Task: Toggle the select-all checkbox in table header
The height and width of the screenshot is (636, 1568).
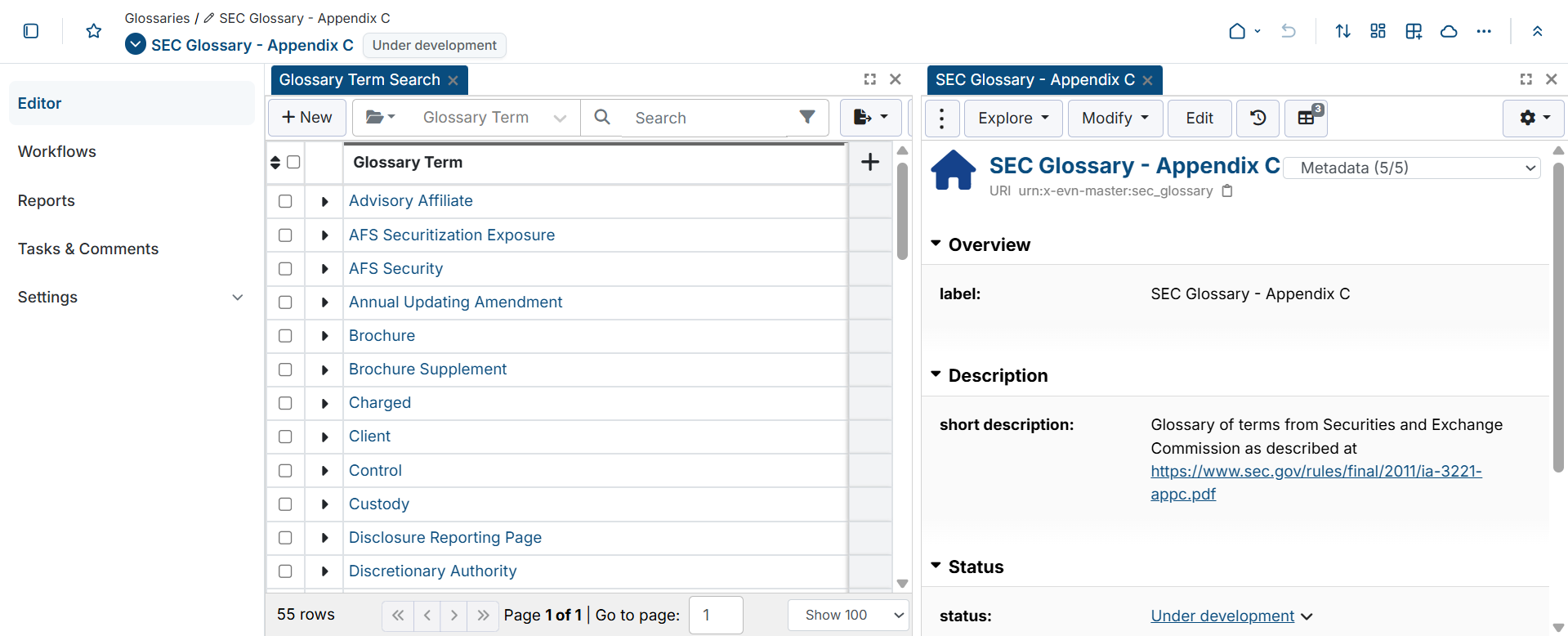Action: click(293, 162)
